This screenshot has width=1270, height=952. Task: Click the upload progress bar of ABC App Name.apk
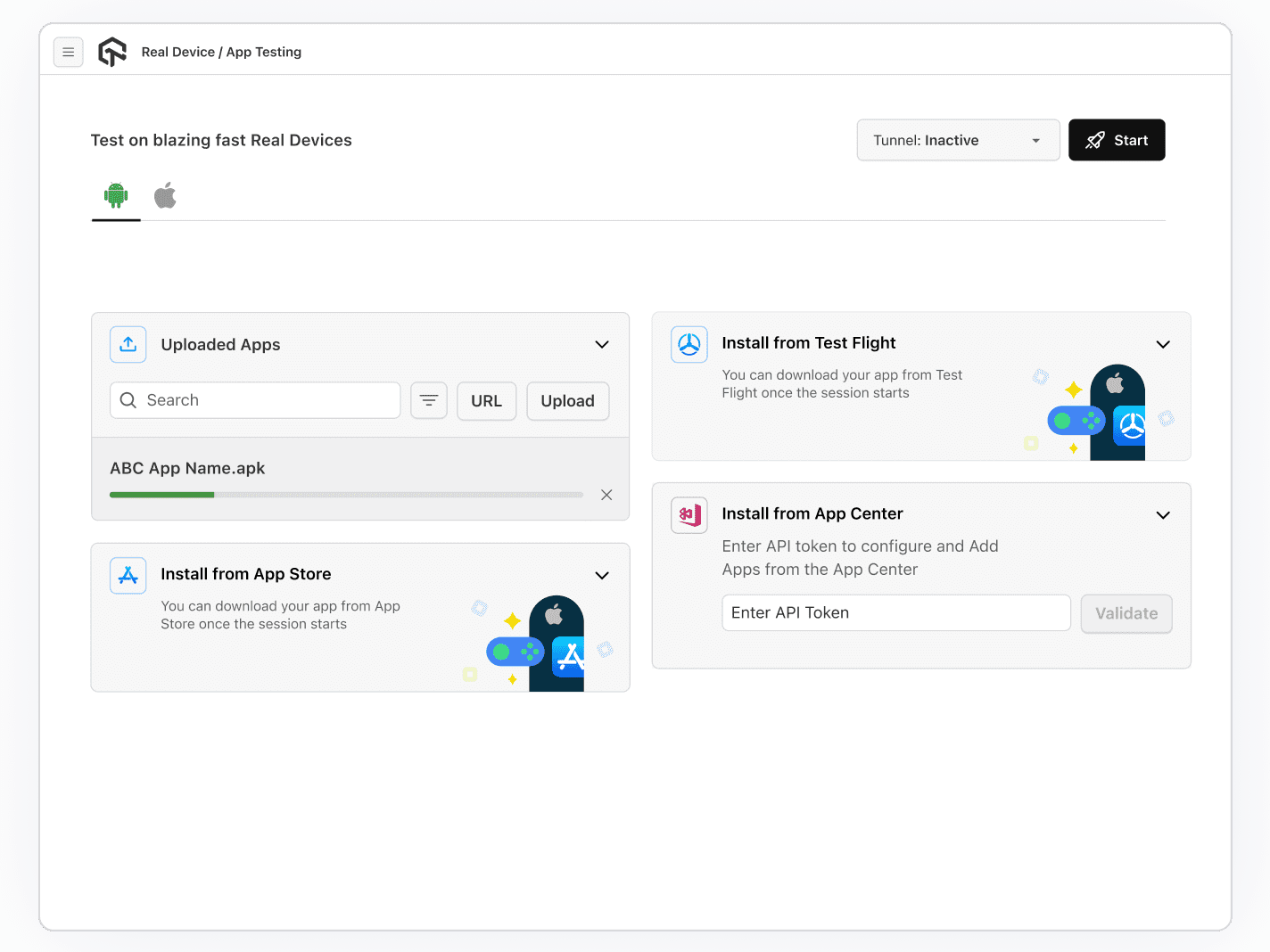[x=345, y=495]
